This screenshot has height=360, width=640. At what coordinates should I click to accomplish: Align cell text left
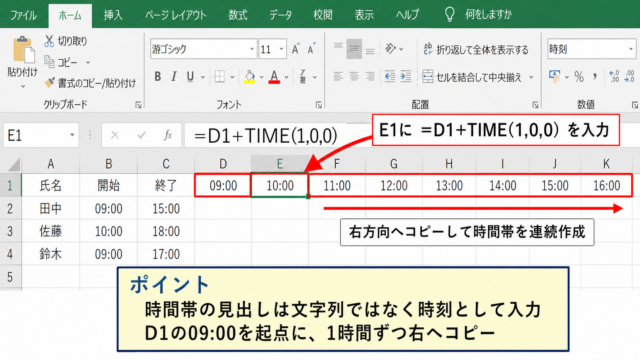(338, 76)
